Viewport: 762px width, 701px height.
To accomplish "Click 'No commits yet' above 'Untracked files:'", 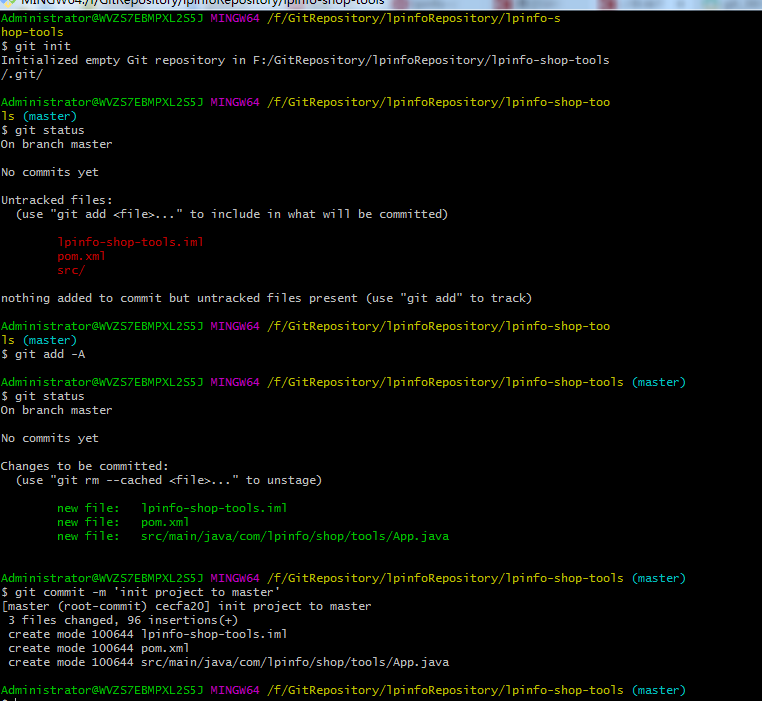I will click(x=50, y=172).
